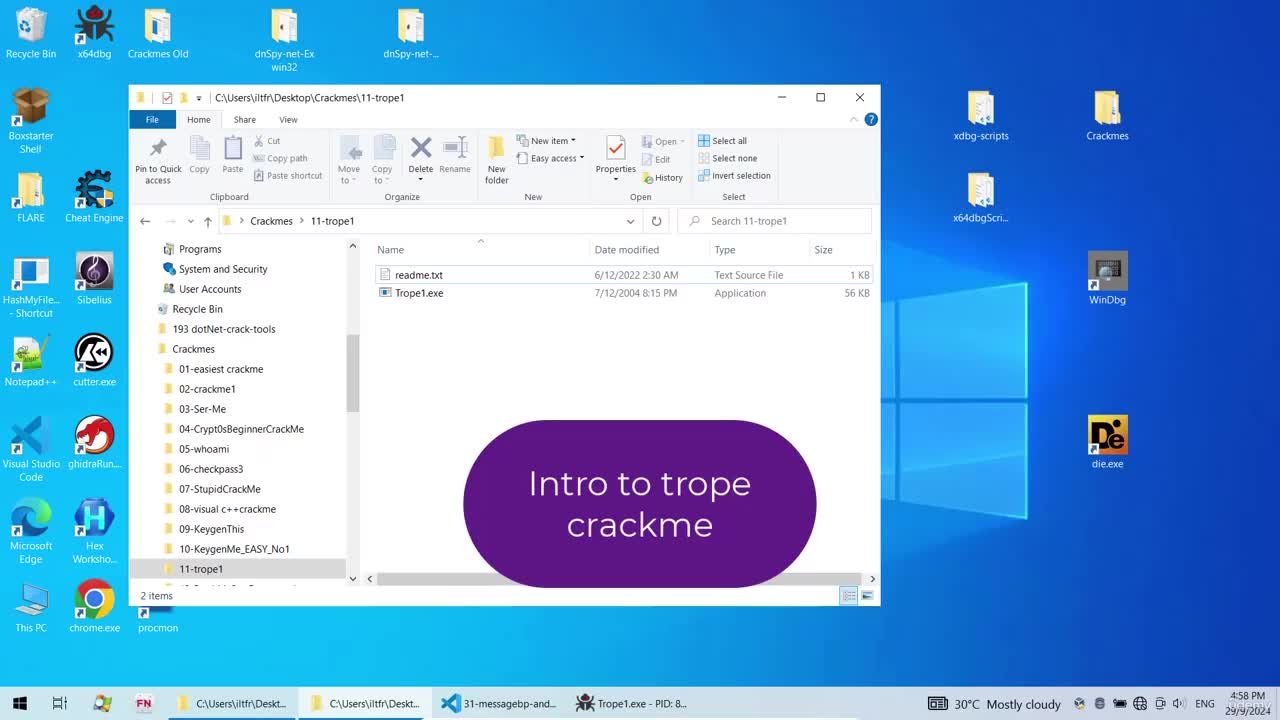Open Quick Access Toolbar customize dropdown
Image resolution: width=1280 pixels, height=720 pixels.
click(x=199, y=98)
